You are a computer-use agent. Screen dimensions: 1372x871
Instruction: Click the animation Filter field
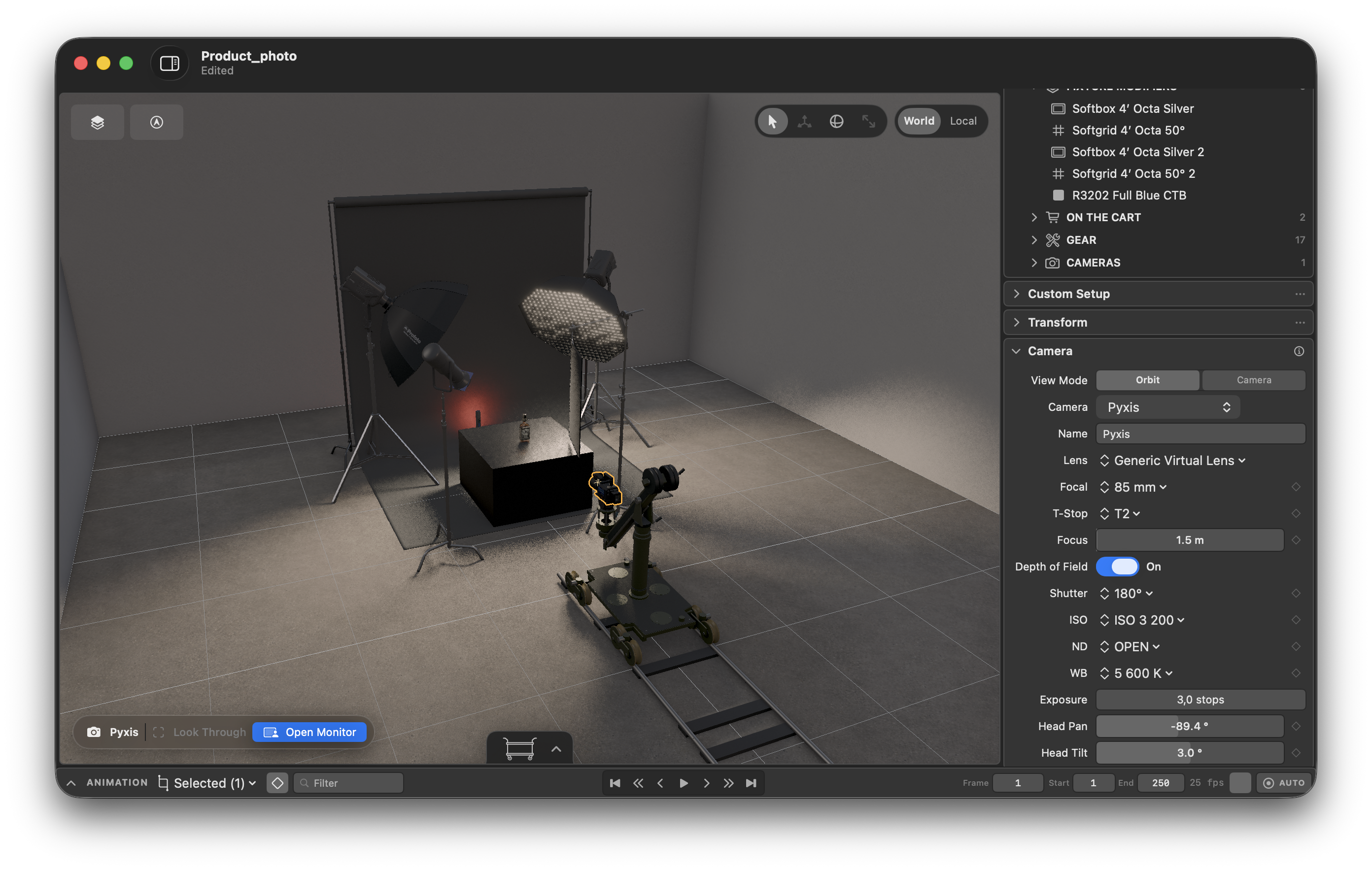(348, 783)
